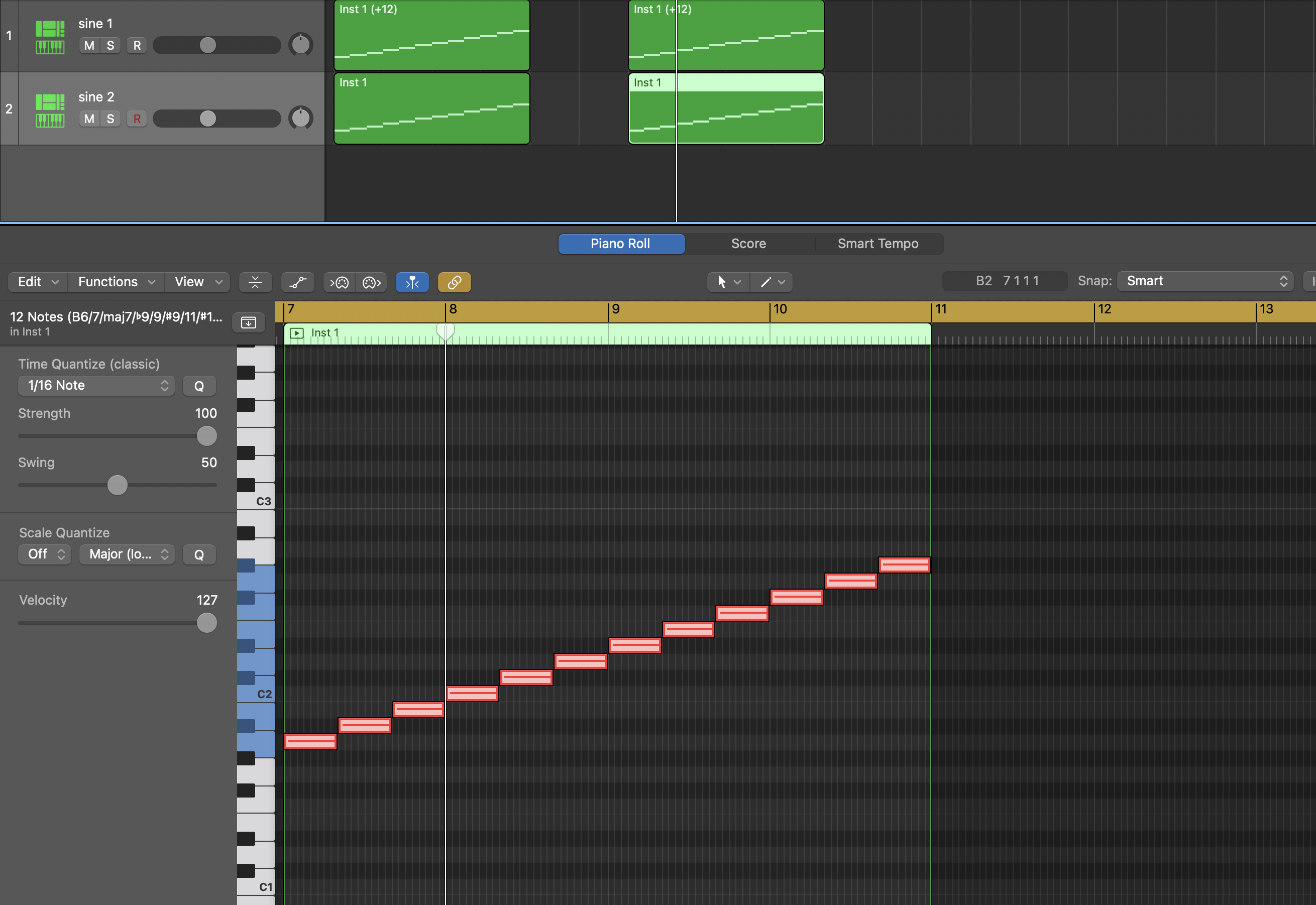1316x905 pixels.
Task: Click the Scale Quantize Q apply button
Action: tap(198, 554)
